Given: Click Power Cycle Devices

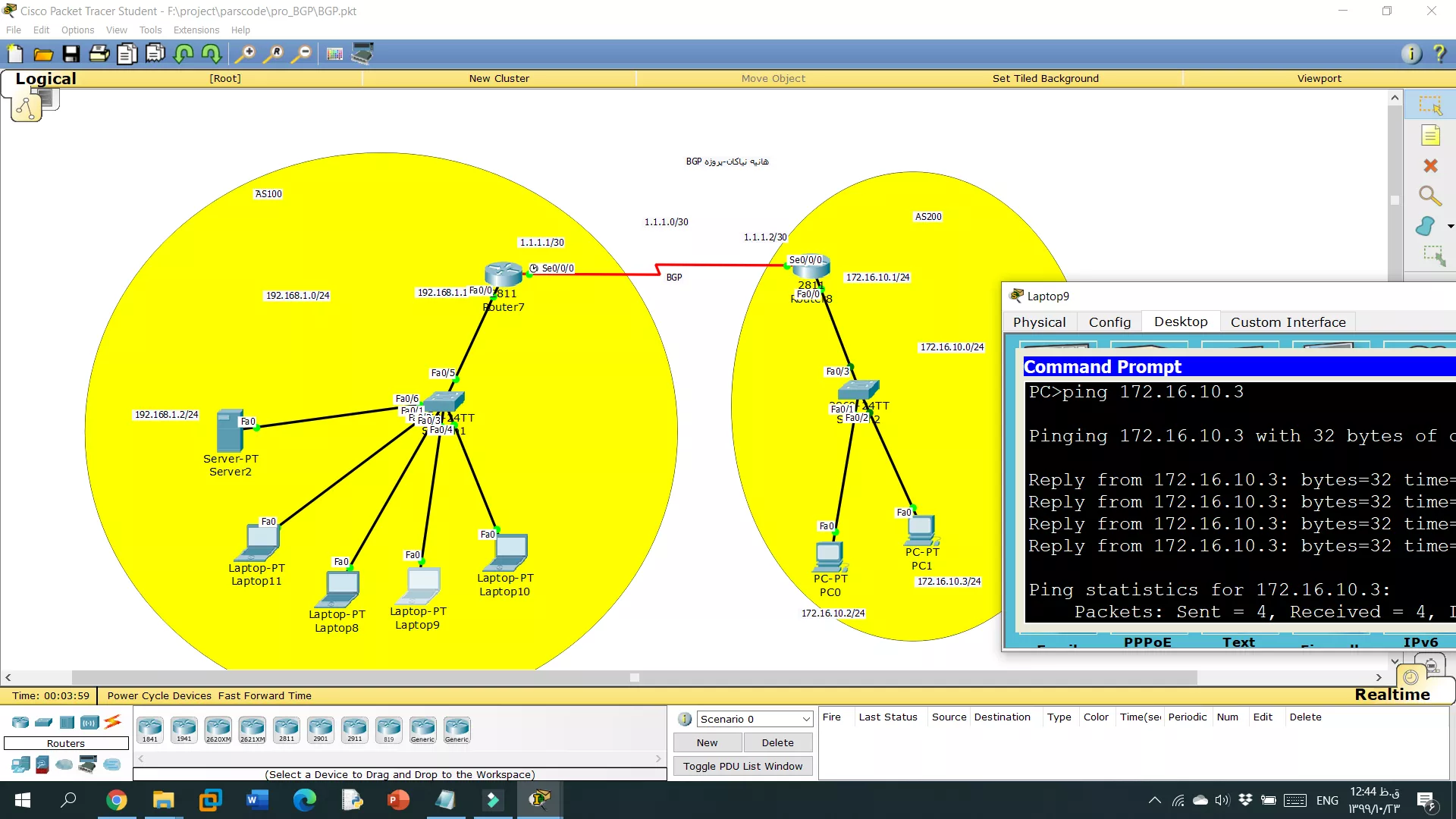Looking at the screenshot, I should (159, 695).
